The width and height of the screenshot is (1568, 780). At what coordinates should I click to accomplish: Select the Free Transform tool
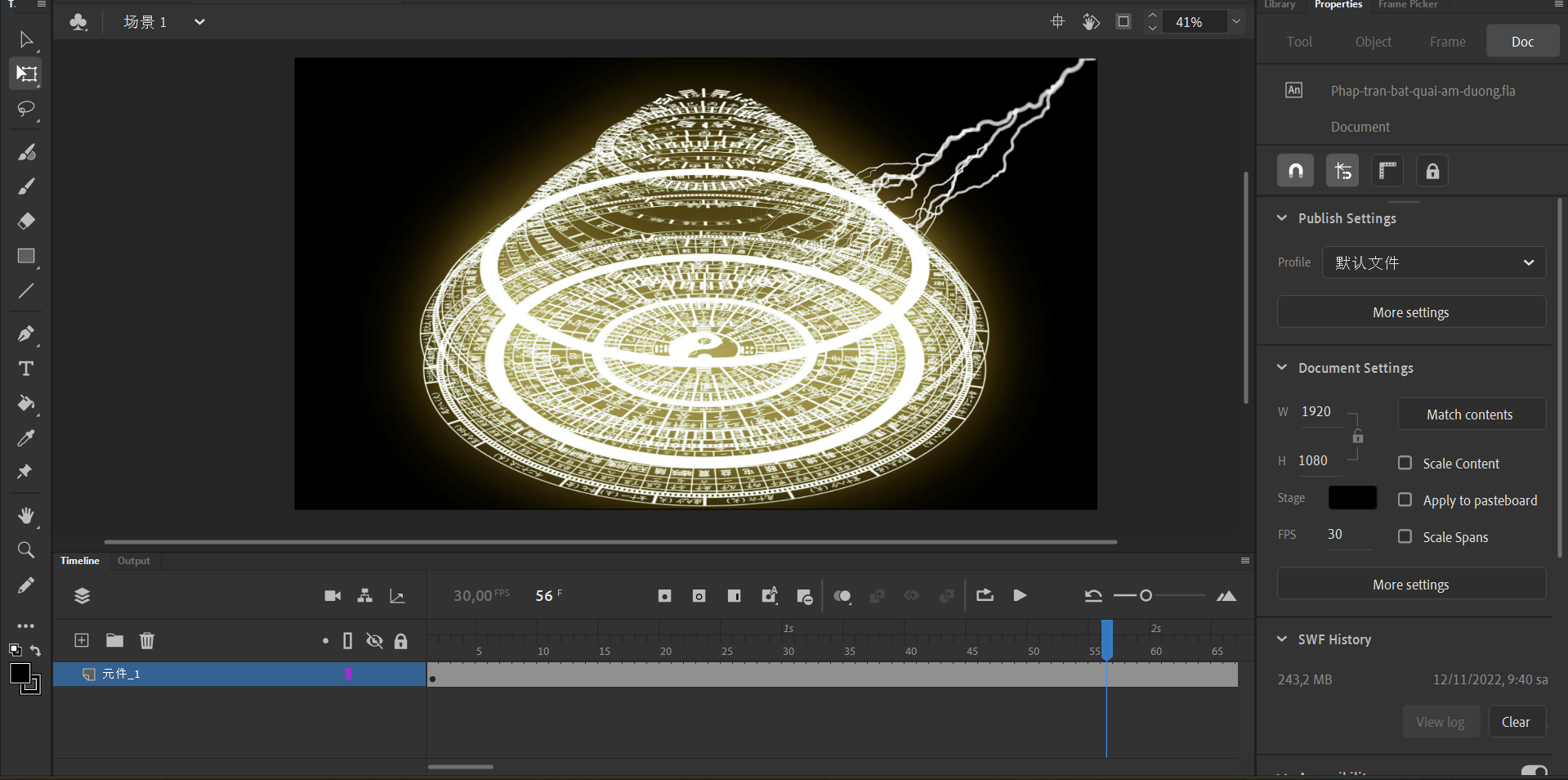pyautogui.click(x=26, y=74)
